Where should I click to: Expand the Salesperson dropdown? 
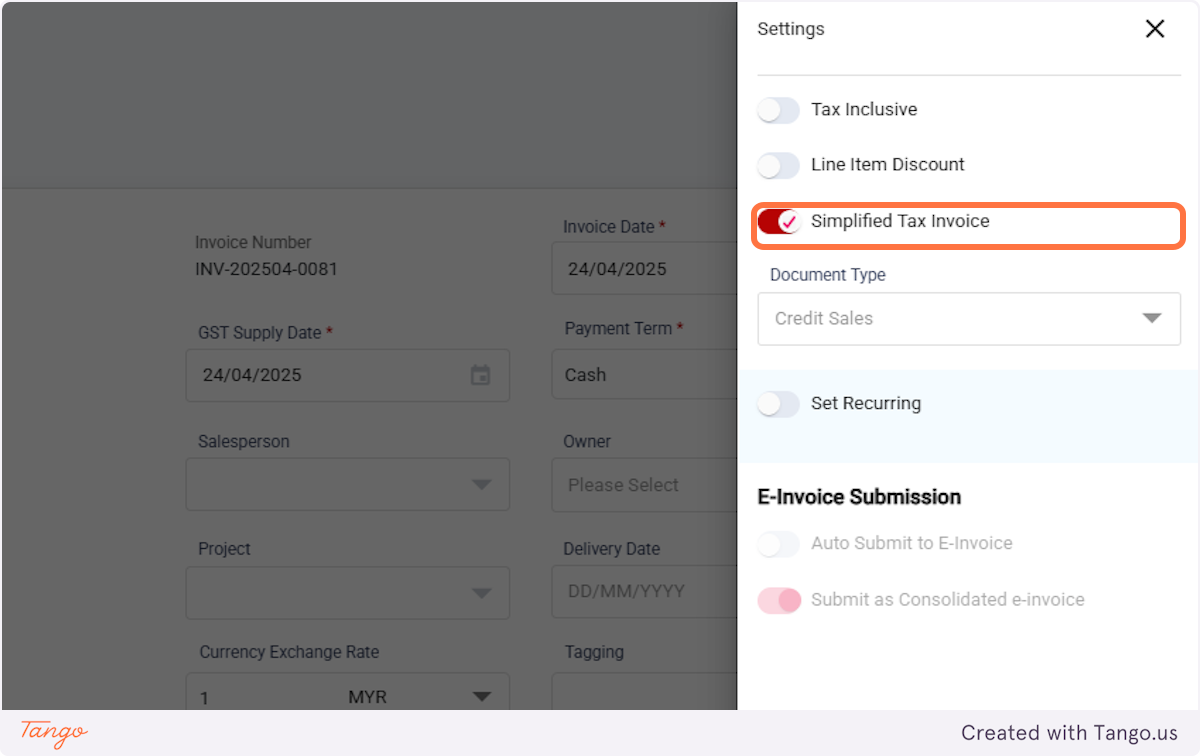click(348, 484)
